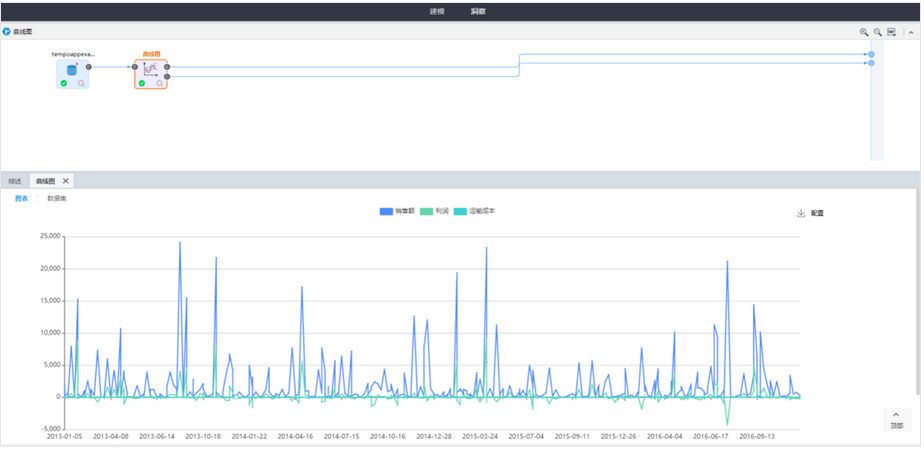Click the 25,000 y-axis label
Image resolution: width=924 pixels, height=450 pixels.
point(50,237)
